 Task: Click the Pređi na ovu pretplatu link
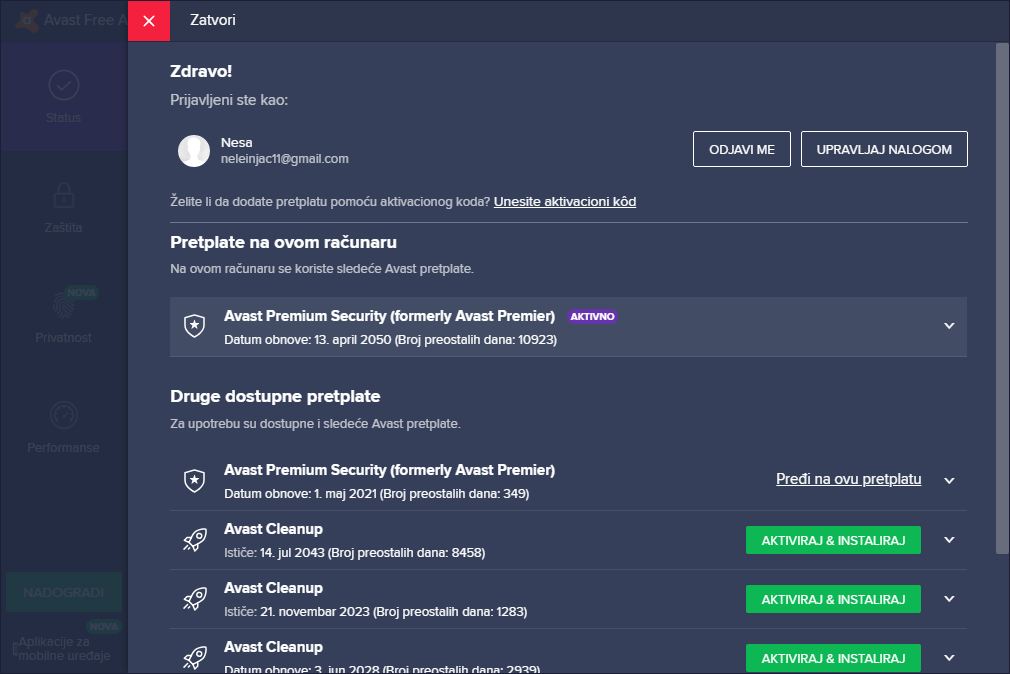point(848,479)
